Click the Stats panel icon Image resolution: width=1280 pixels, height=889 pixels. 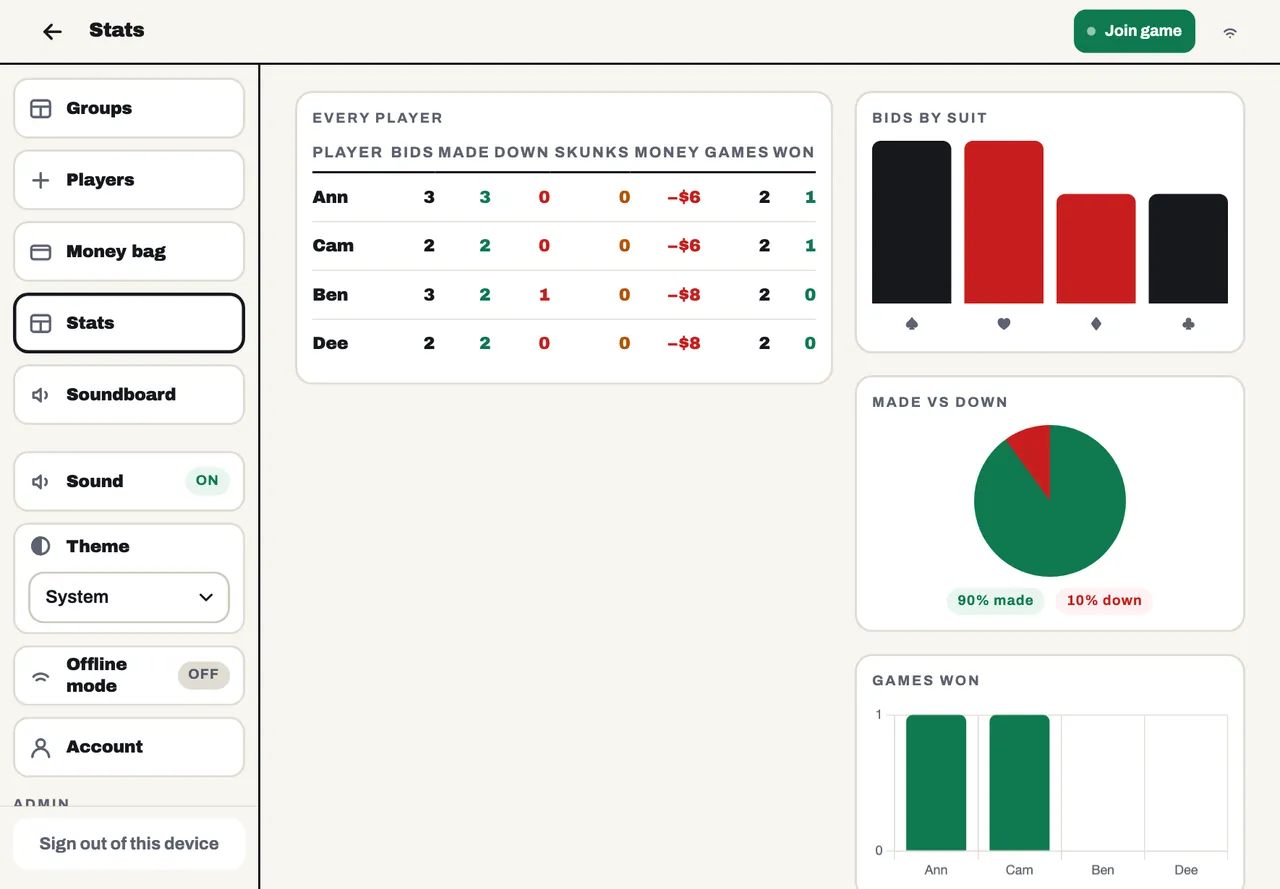tap(41, 324)
